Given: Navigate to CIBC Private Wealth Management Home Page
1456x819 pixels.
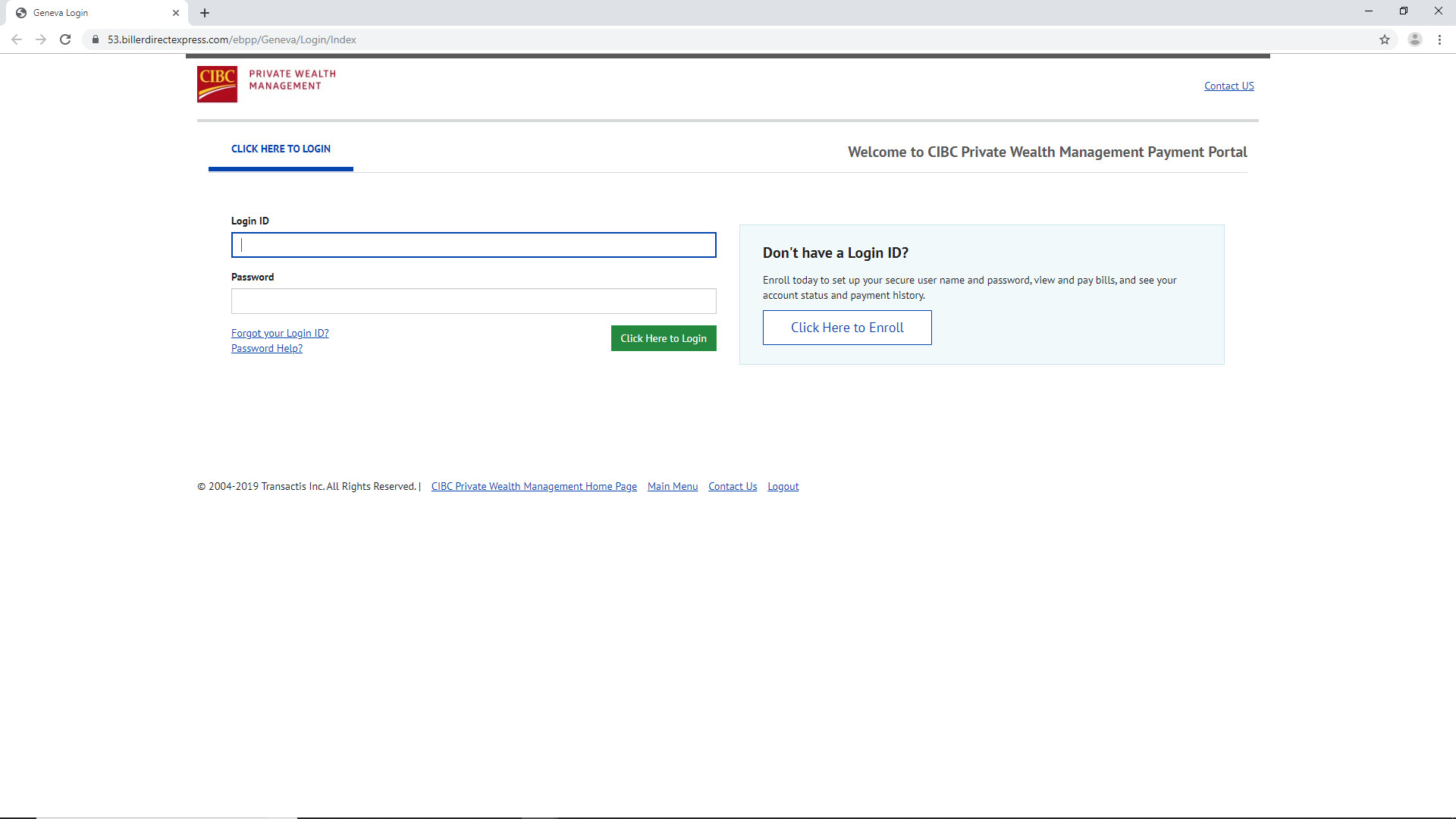Looking at the screenshot, I should pos(534,486).
